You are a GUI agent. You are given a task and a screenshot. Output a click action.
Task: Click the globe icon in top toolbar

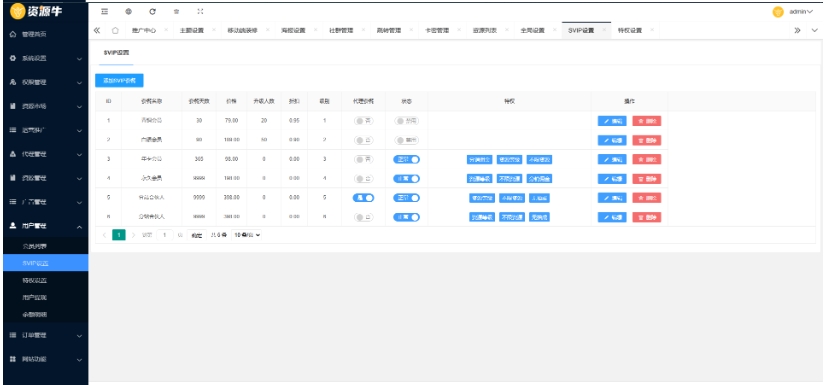tap(129, 11)
